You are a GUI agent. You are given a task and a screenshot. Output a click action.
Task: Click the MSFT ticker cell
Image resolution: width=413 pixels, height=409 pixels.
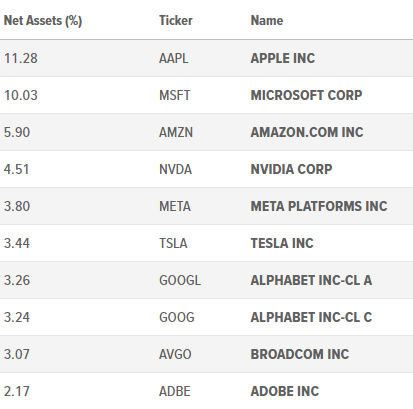tap(174, 95)
